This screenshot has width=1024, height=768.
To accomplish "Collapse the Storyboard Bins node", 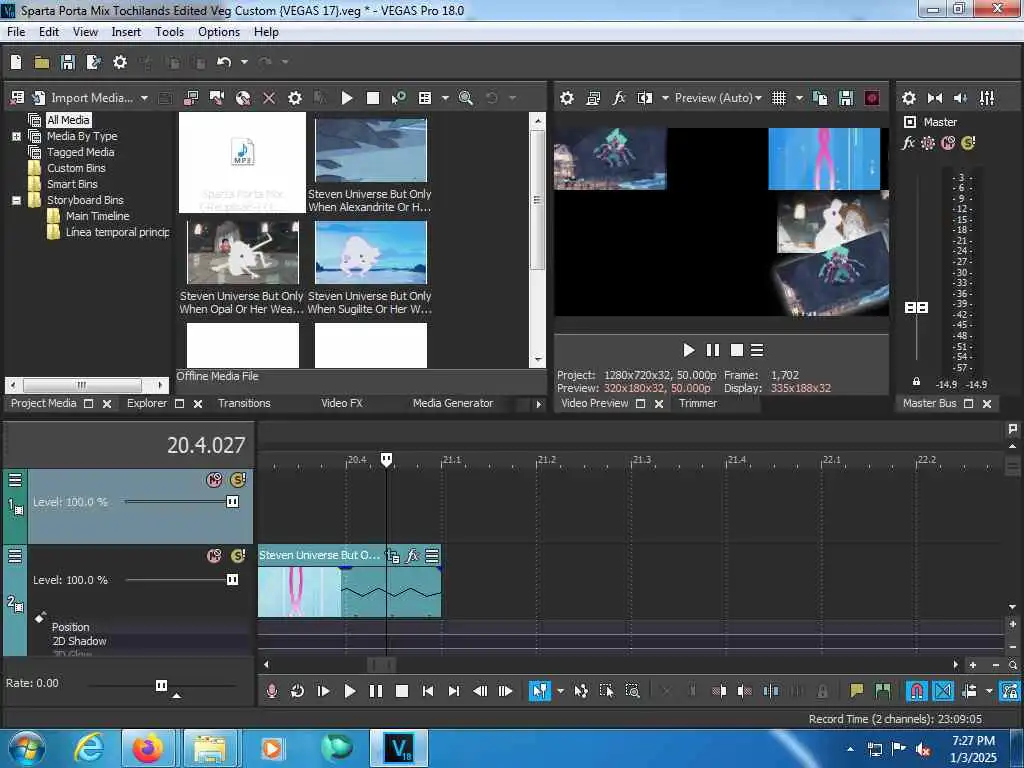I will click(x=16, y=200).
